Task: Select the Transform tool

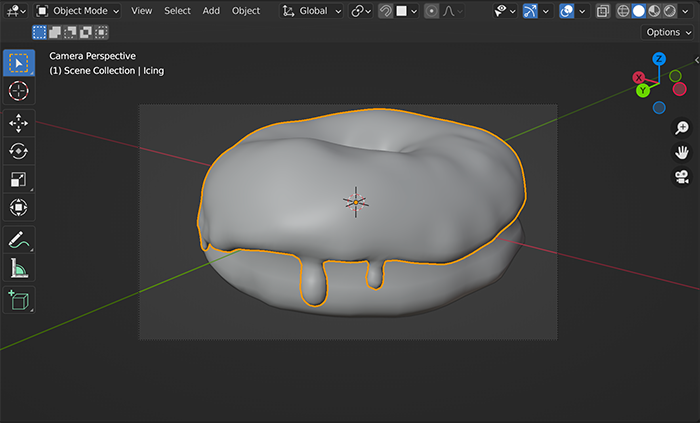Action: (x=19, y=208)
